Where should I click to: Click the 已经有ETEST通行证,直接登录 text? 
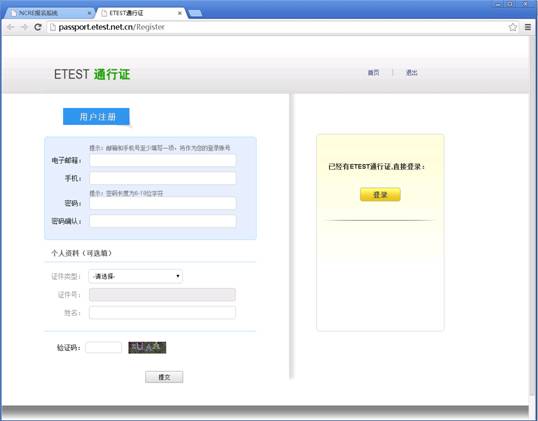(376, 167)
